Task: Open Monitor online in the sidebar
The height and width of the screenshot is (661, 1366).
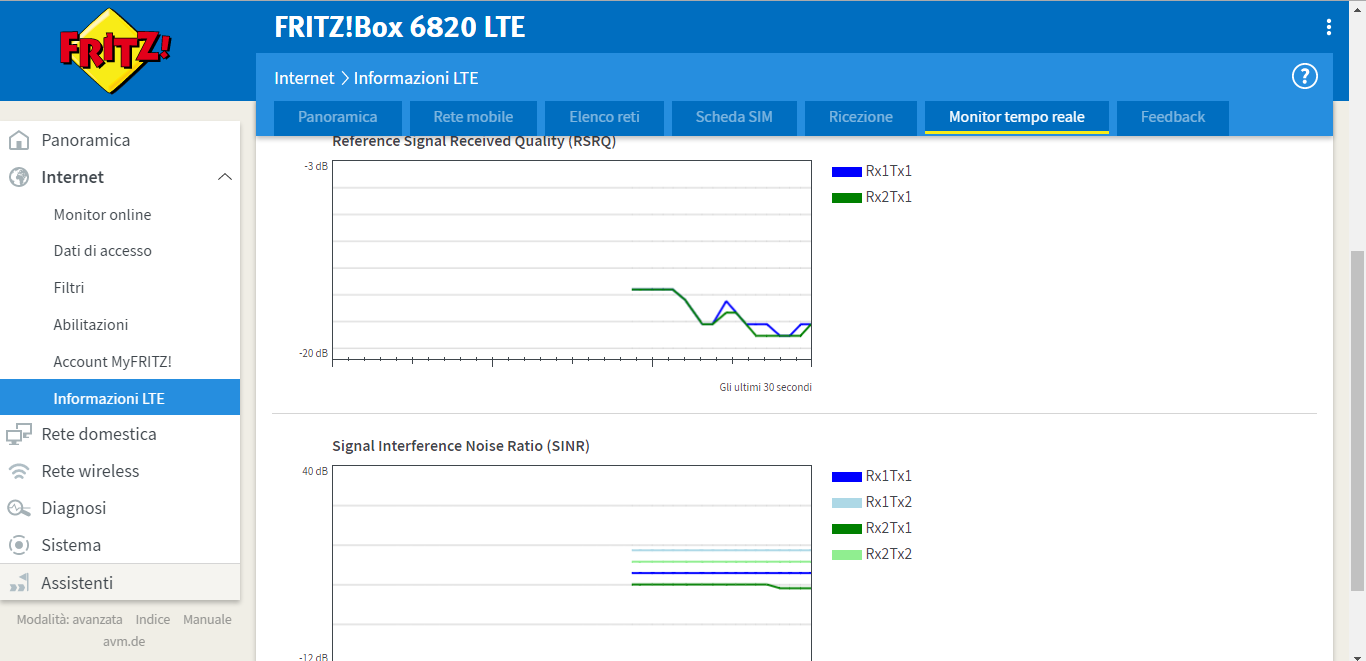Action: point(102,214)
